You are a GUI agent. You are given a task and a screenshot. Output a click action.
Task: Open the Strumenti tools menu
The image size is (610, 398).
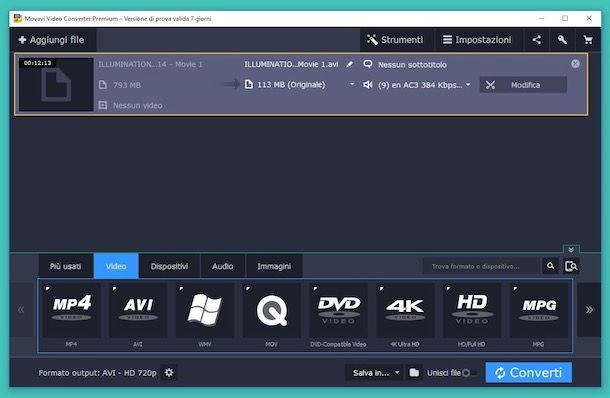click(395, 40)
